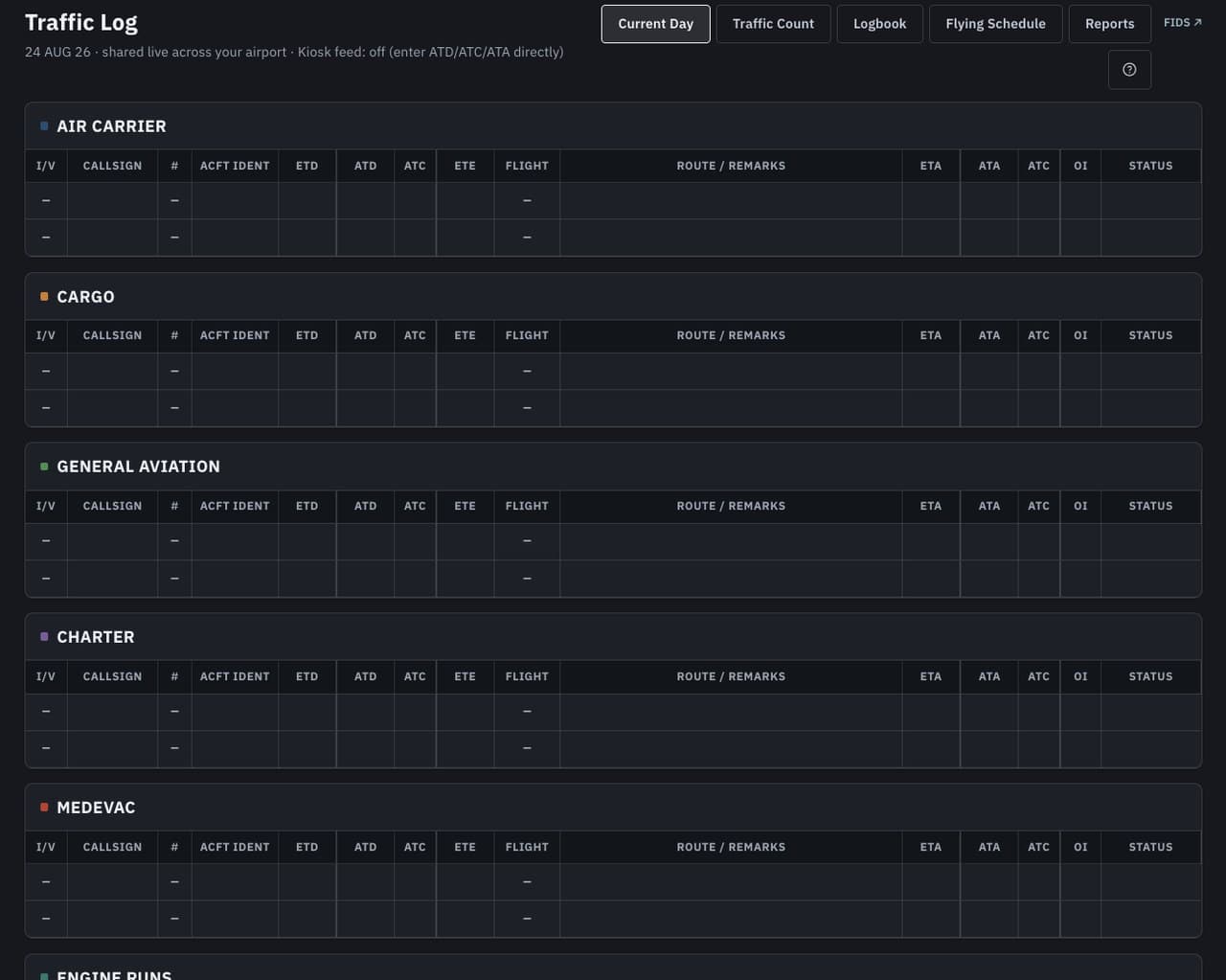The height and width of the screenshot is (980, 1226).
Task: Click the ROUTE / REMARKS header in Air Carrier
Action: point(731,166)
